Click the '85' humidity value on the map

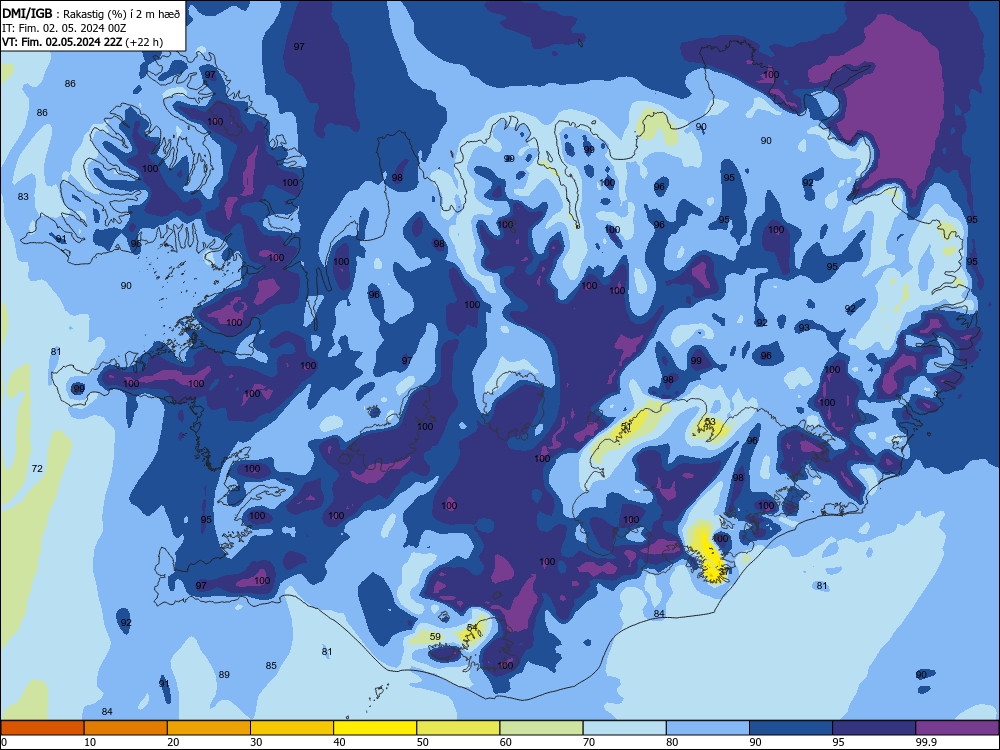click(x=271, y=665)
